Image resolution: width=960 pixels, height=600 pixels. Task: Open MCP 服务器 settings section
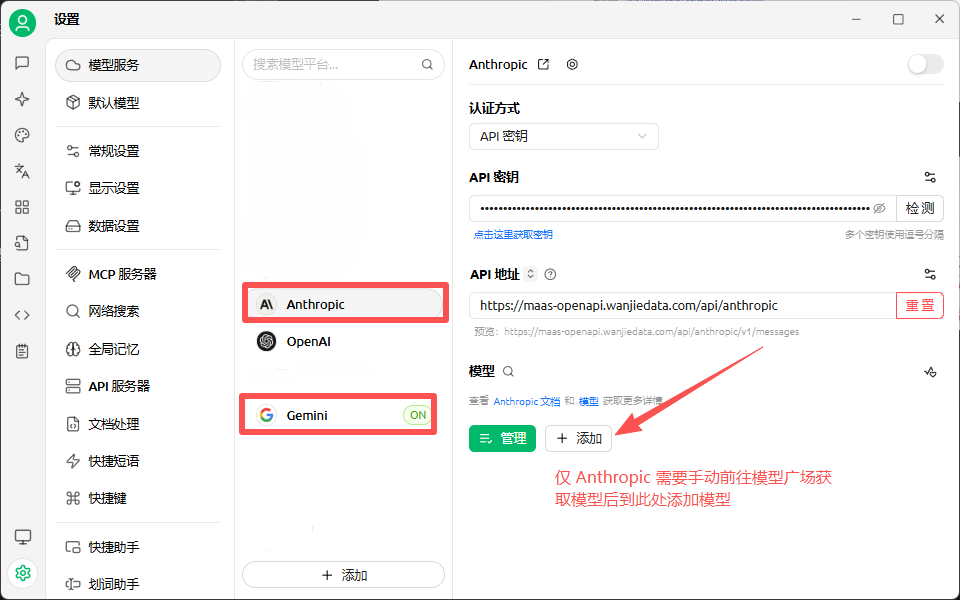click(x=122, y=274)
